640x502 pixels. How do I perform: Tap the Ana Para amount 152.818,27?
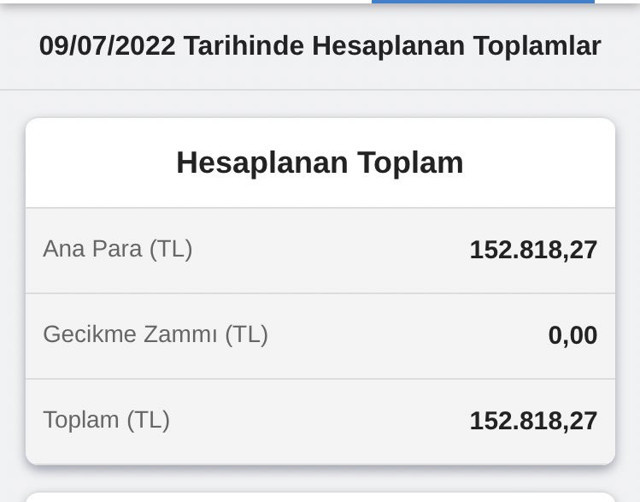tap(533, 250)
